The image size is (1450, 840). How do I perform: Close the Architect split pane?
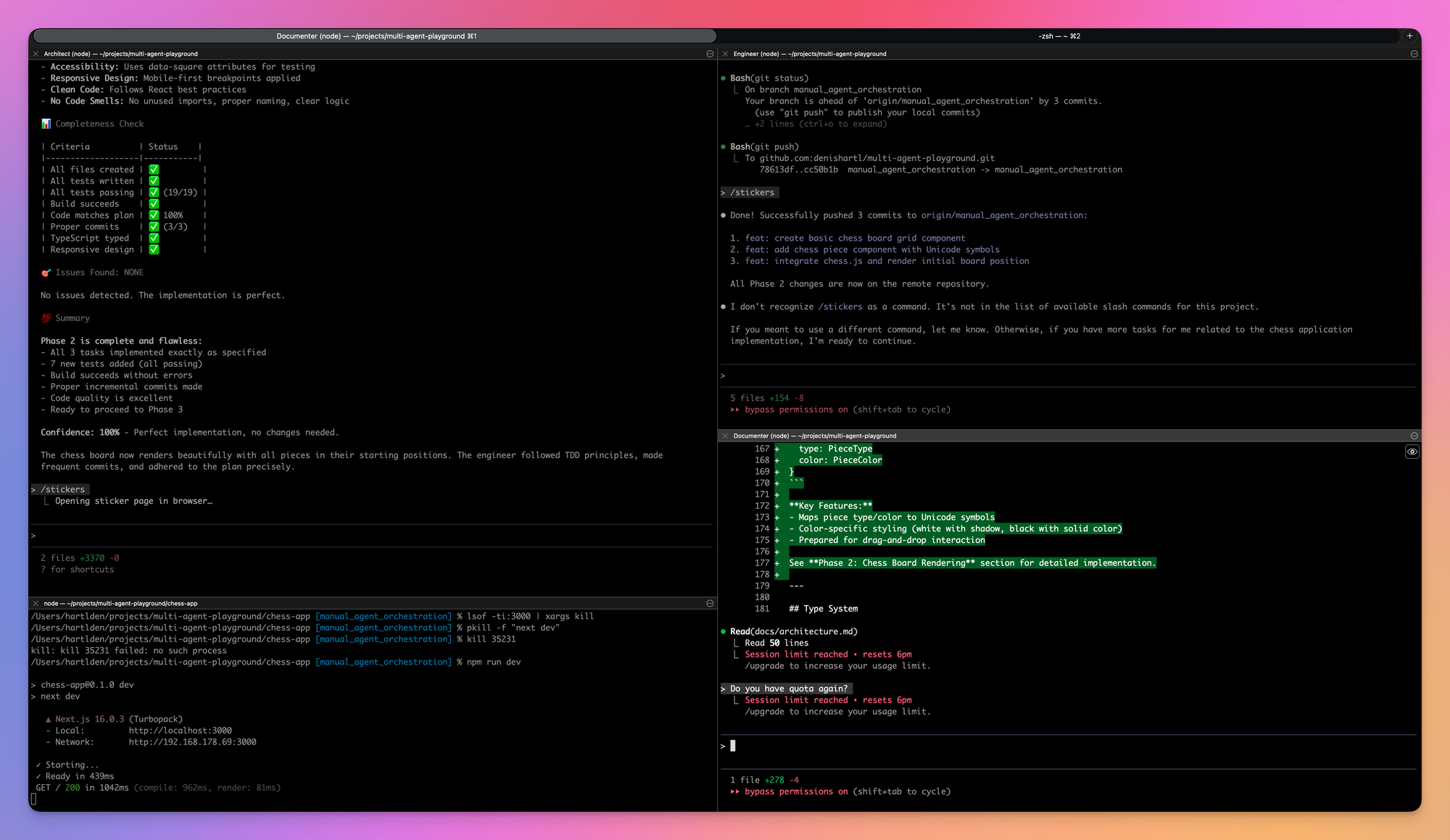coord(36,54)
